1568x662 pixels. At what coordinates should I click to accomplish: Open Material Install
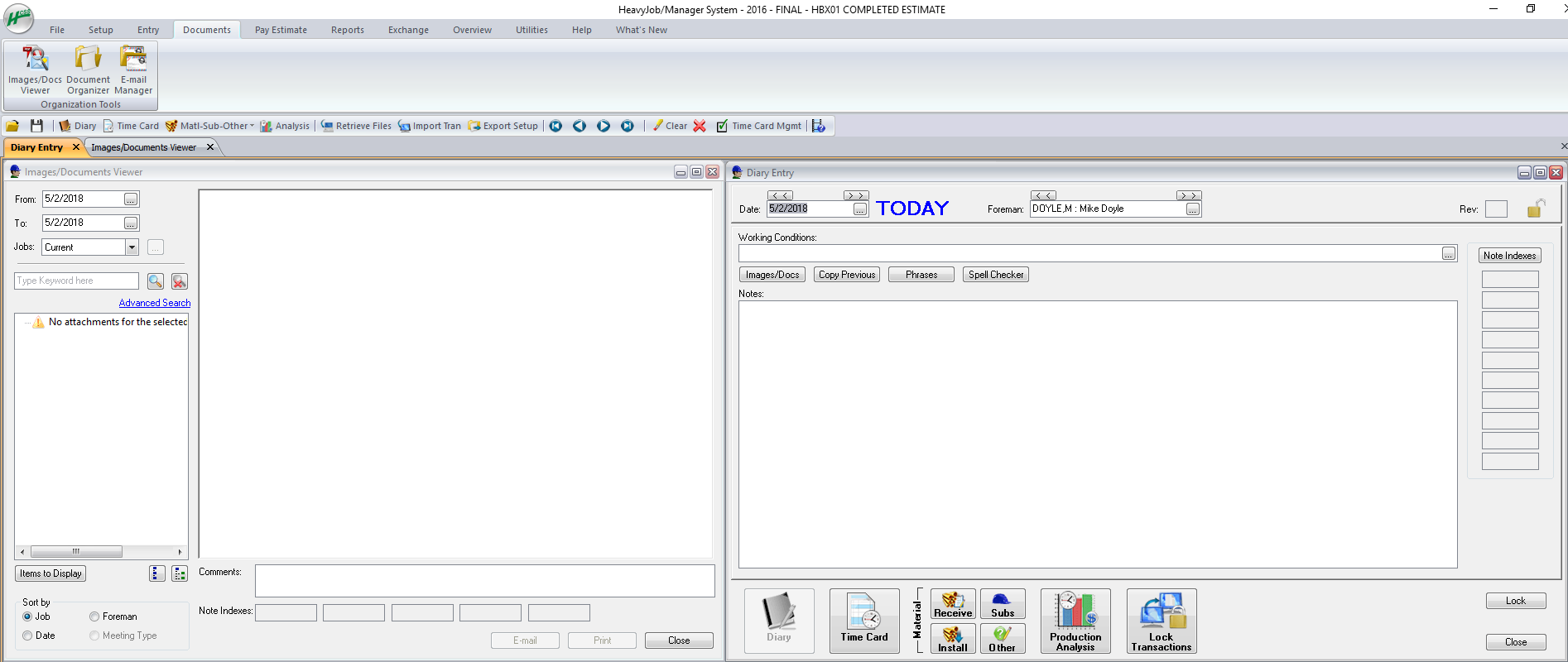coord(953,638)
